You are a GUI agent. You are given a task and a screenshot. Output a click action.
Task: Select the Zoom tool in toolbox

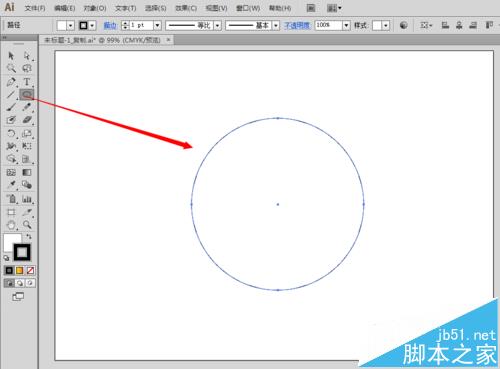(x=27, y=225)
